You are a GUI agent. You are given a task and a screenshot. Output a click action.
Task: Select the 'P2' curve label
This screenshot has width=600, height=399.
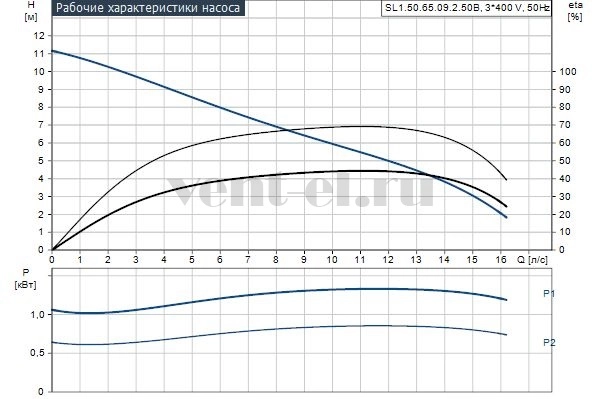click(x=549, y=342)
